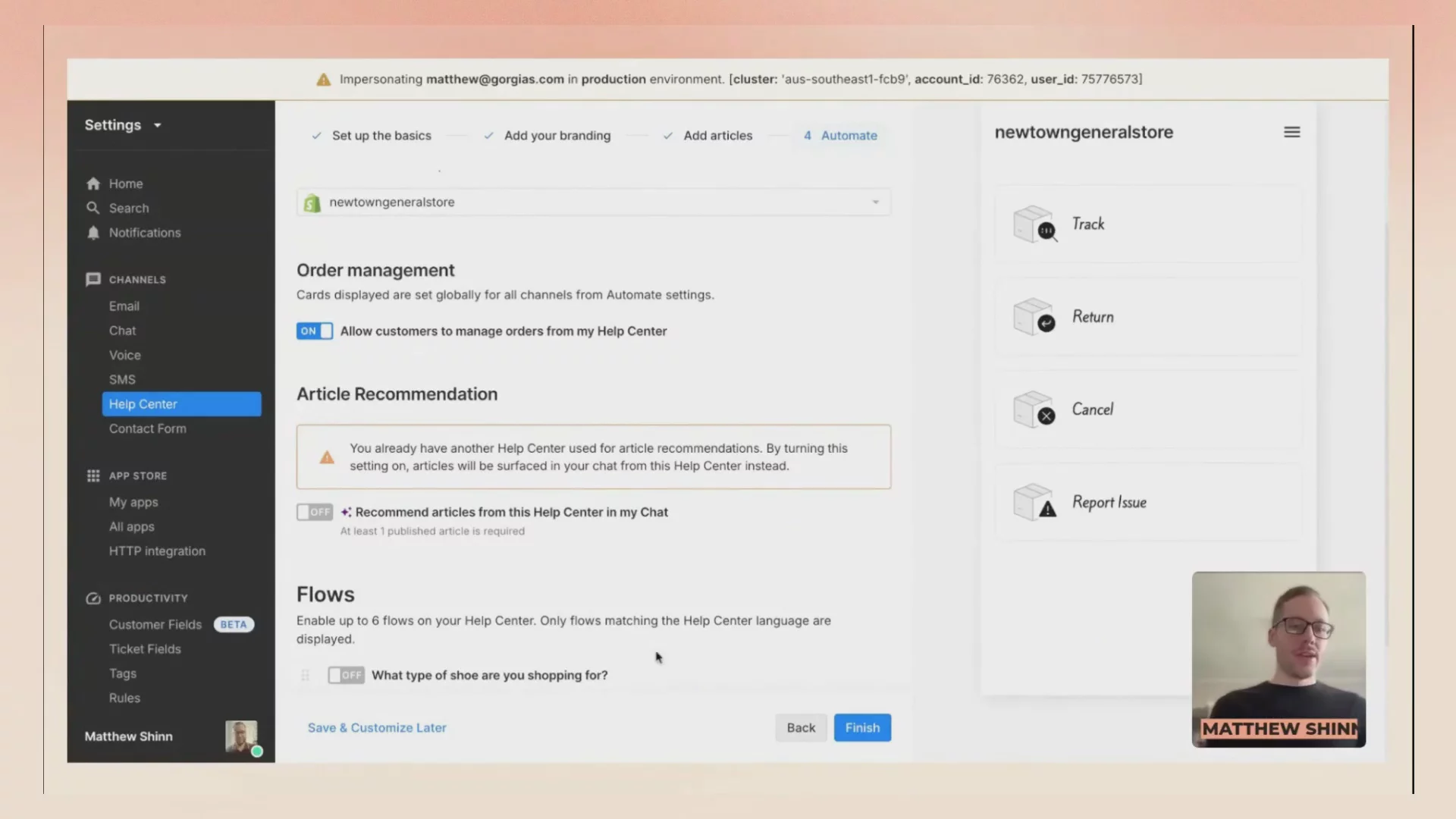
Task: Click the Article Recommendation heading
Action: click(397, 394)
